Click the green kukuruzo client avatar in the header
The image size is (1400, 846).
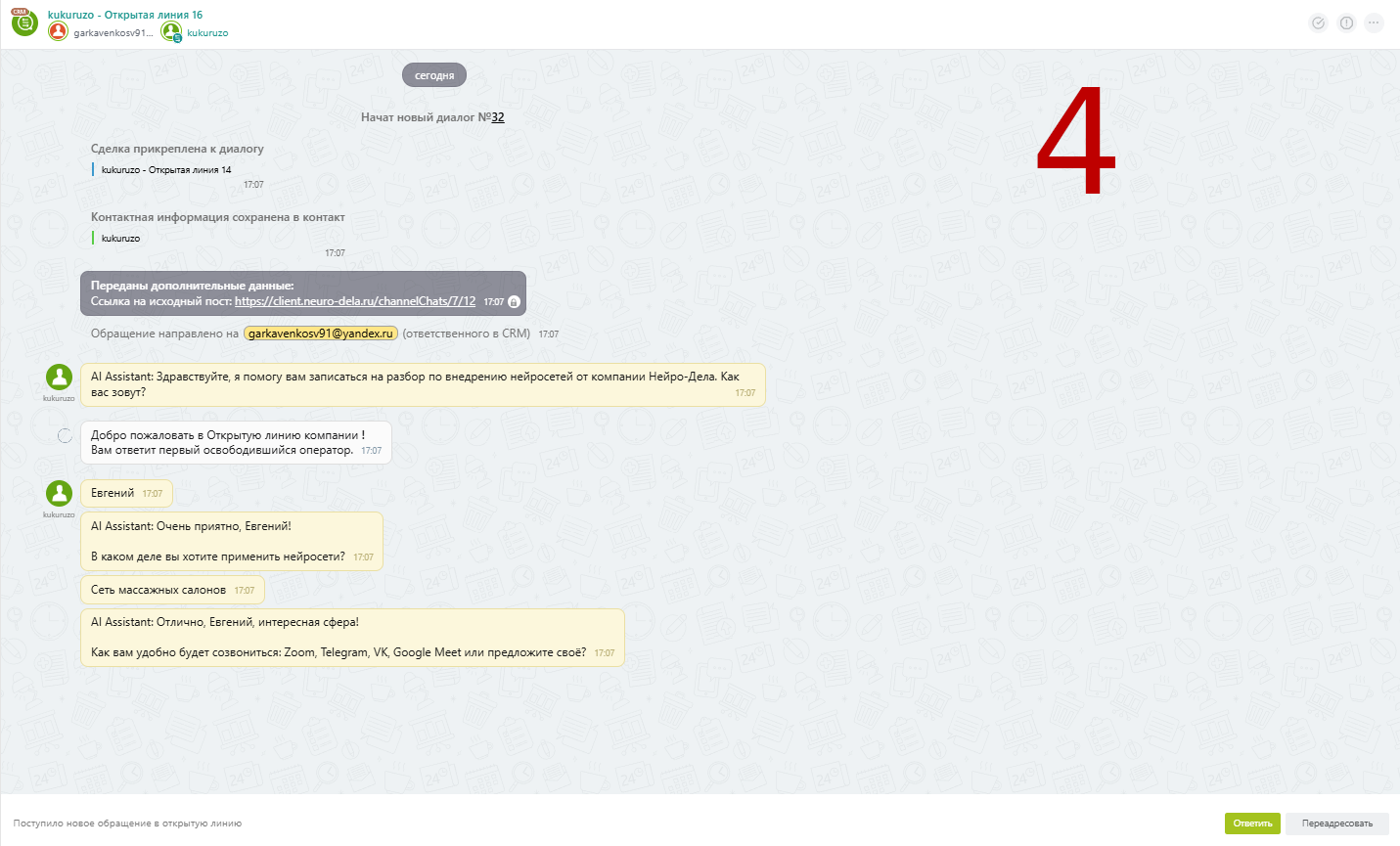point(171,31)
